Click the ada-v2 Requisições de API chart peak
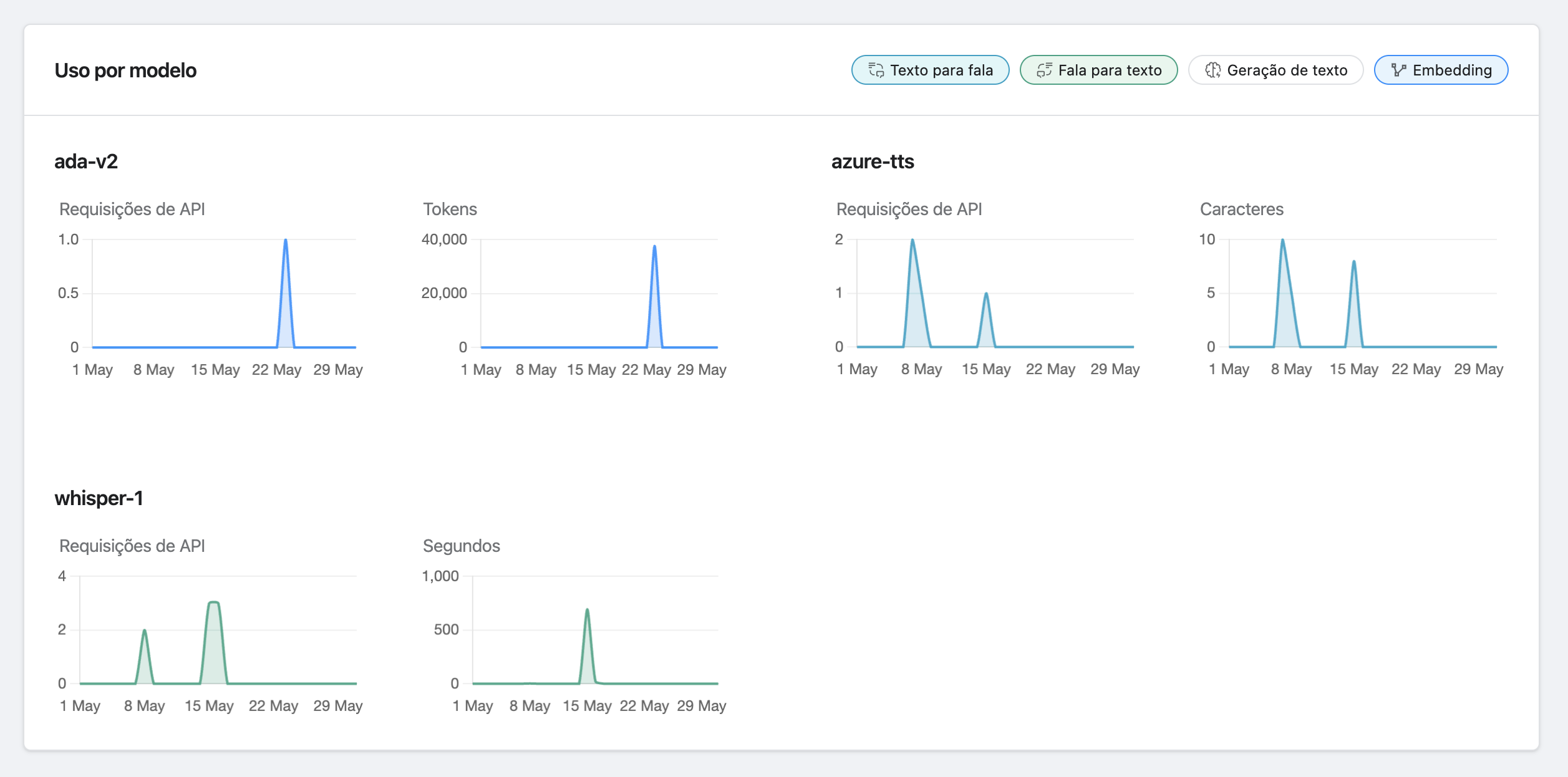The height and width of the screenshot is (777, 1568). [286, 240]
